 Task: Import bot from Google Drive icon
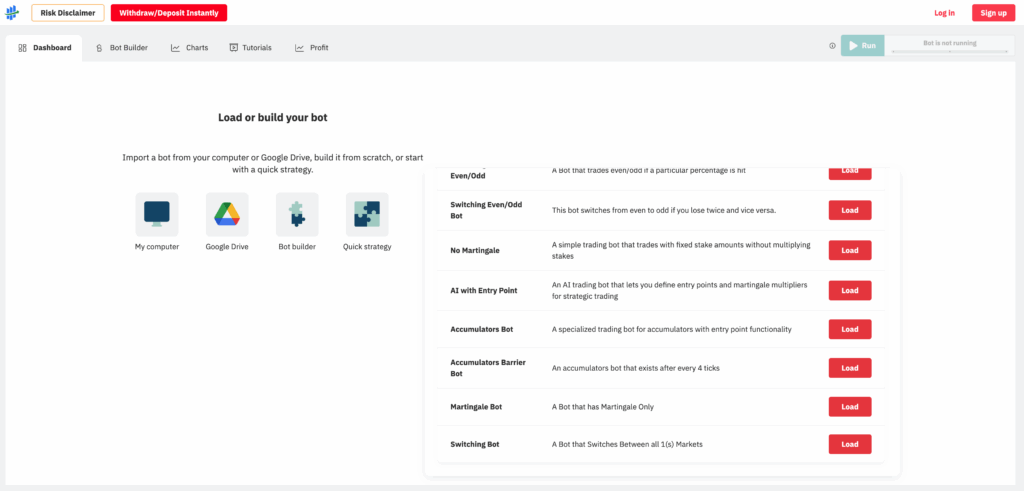[227, 214]
